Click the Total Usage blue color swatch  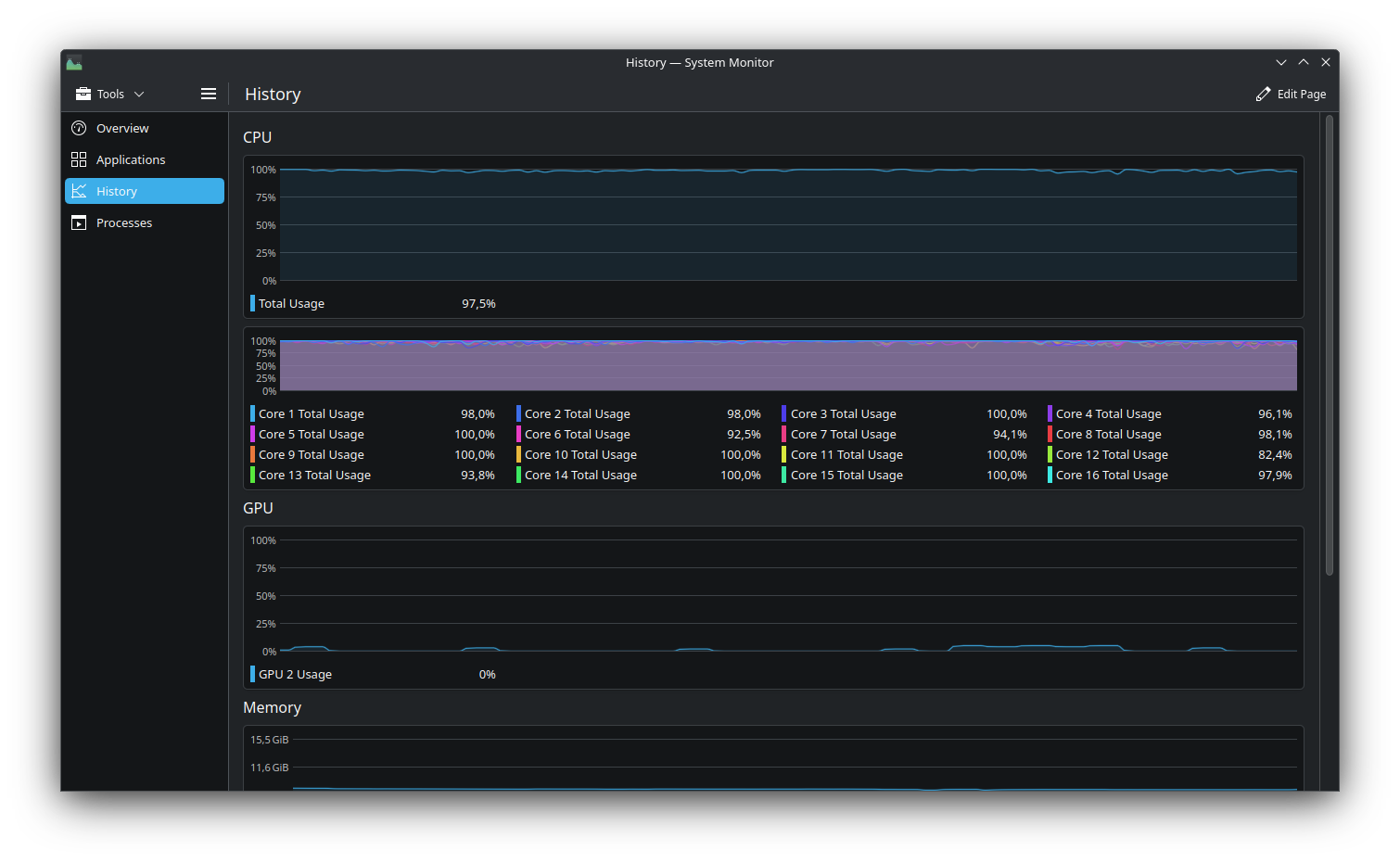click(252, 303)
